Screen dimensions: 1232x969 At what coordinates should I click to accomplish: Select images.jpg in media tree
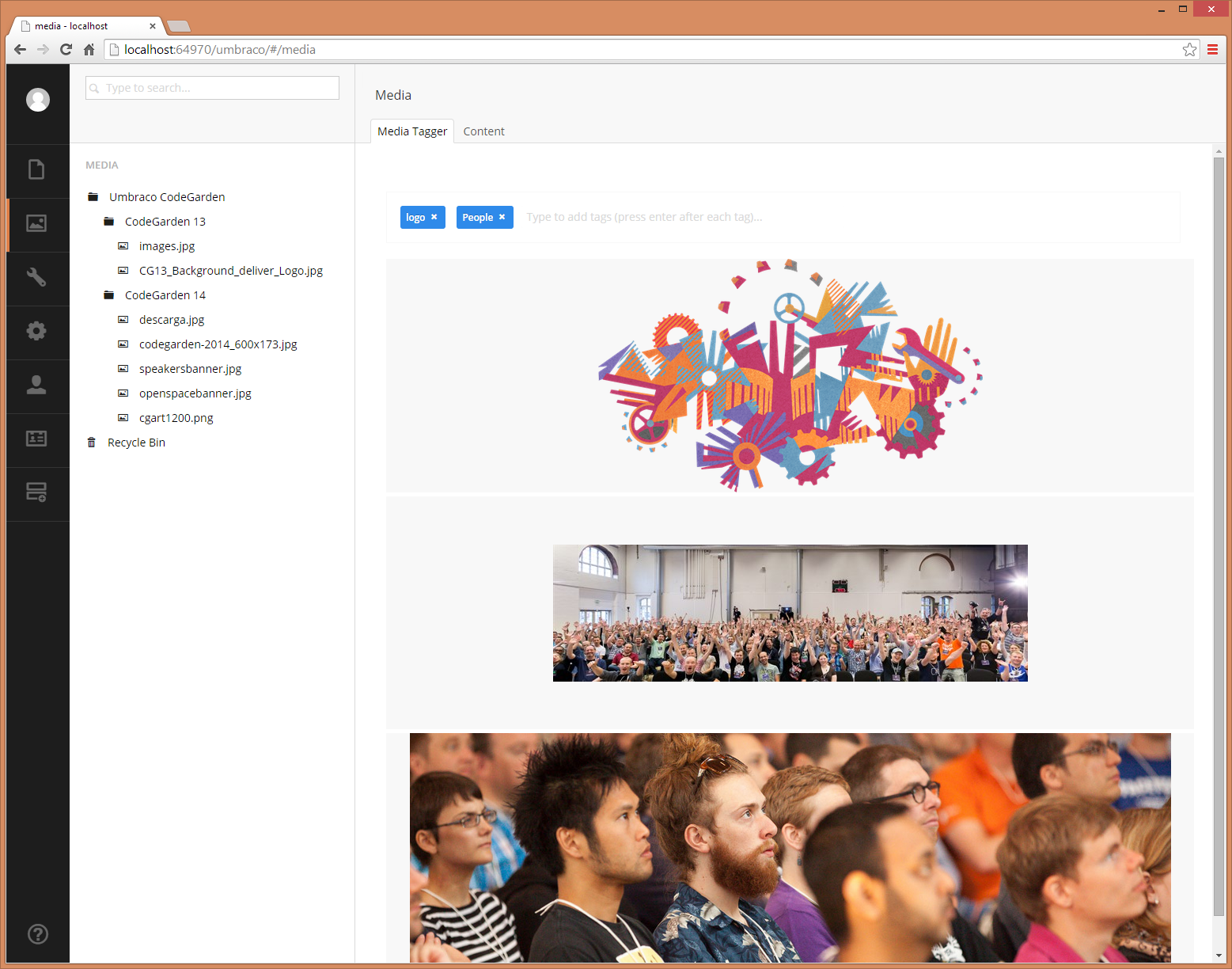coord(167,246)
